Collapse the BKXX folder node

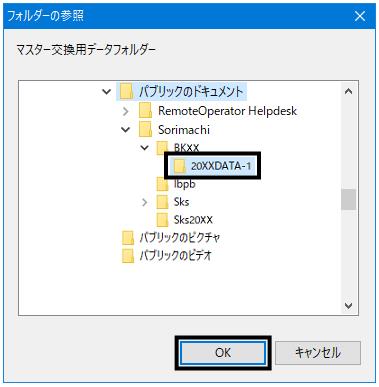point(144,147)
